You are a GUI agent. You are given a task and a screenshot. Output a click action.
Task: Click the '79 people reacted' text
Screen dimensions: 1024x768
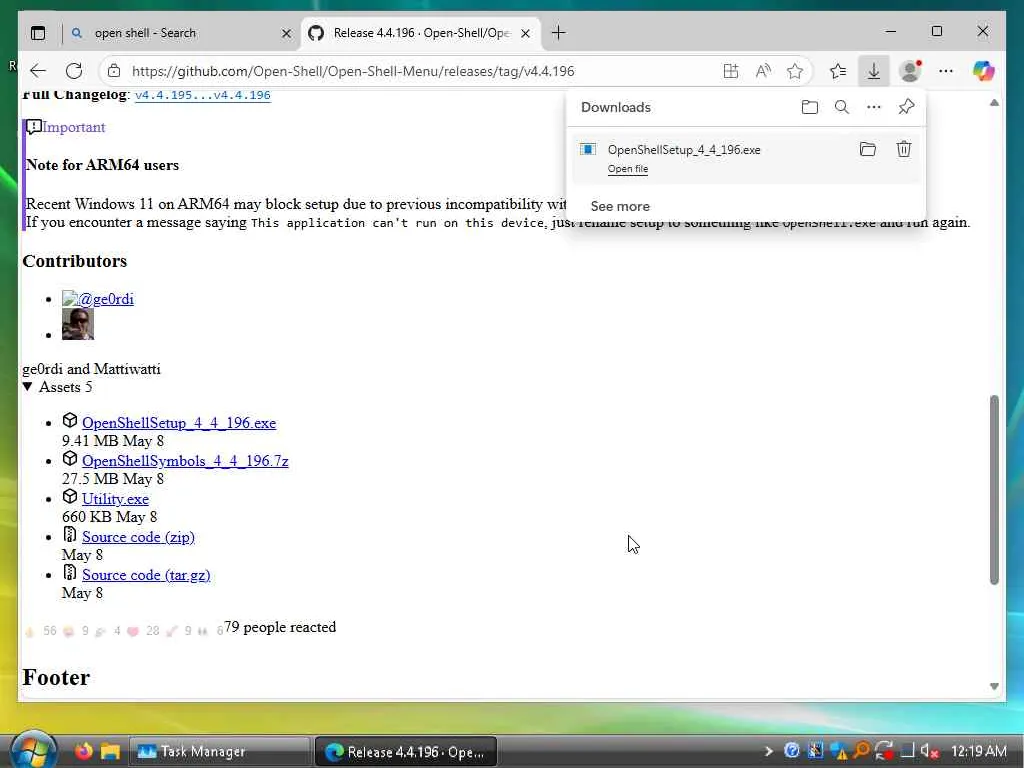(280, 627)
